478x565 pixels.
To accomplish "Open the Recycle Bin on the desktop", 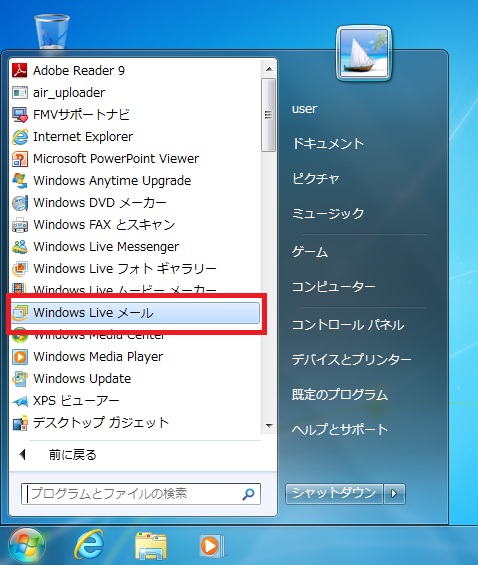I will point(52,32).
